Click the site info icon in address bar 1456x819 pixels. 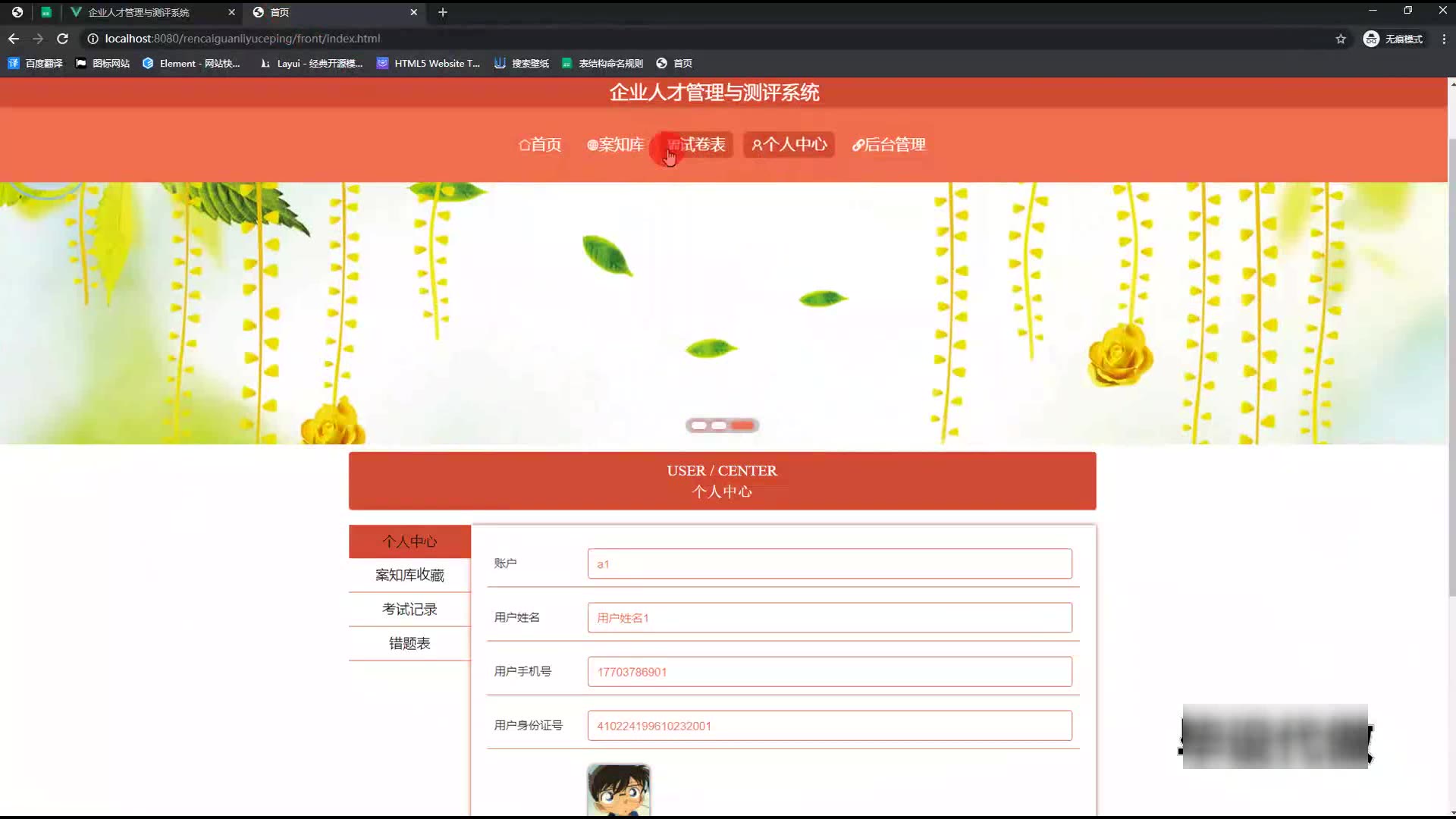tap(93, 39)
